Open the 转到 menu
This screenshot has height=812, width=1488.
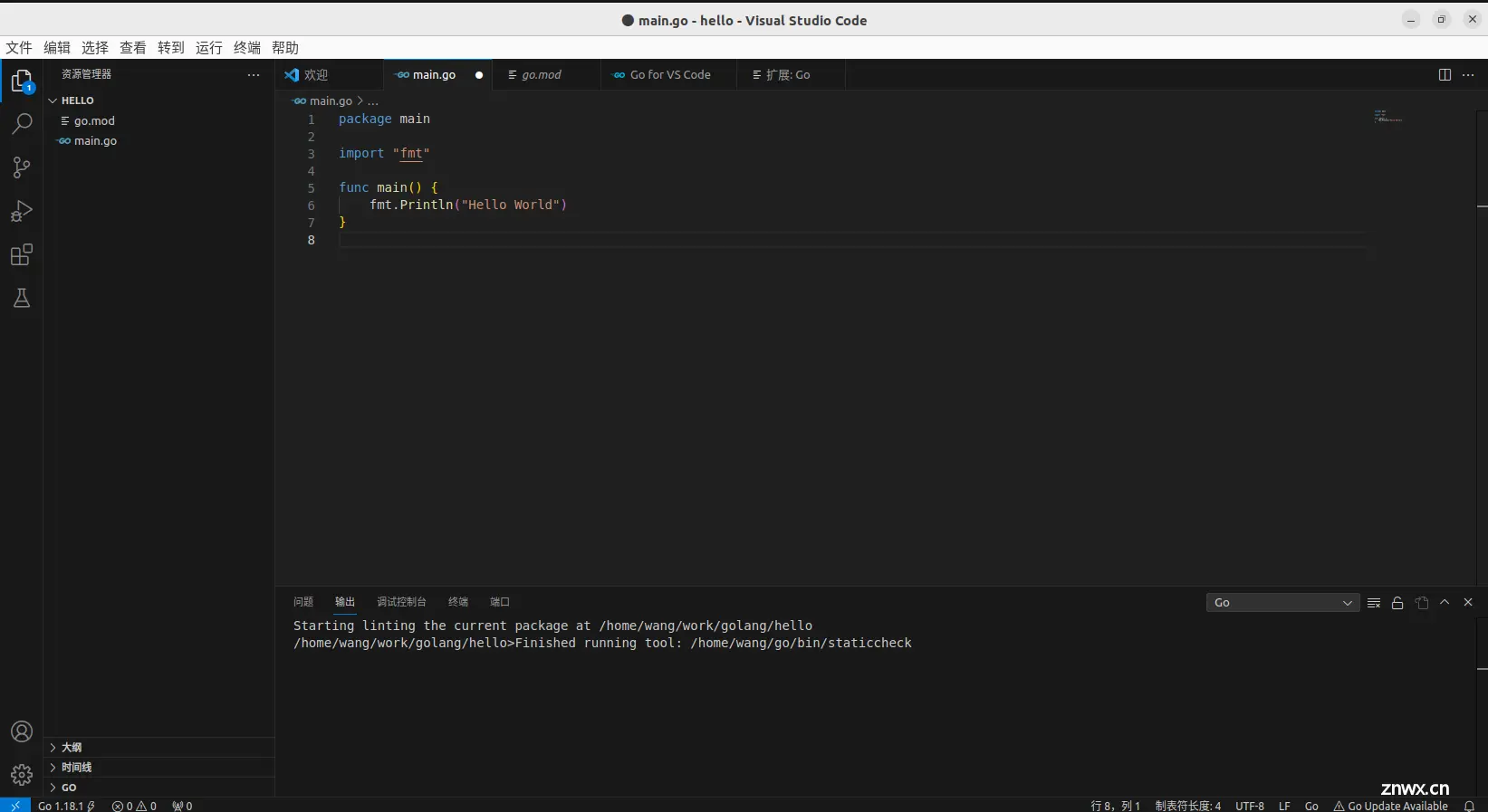(171, 48)
